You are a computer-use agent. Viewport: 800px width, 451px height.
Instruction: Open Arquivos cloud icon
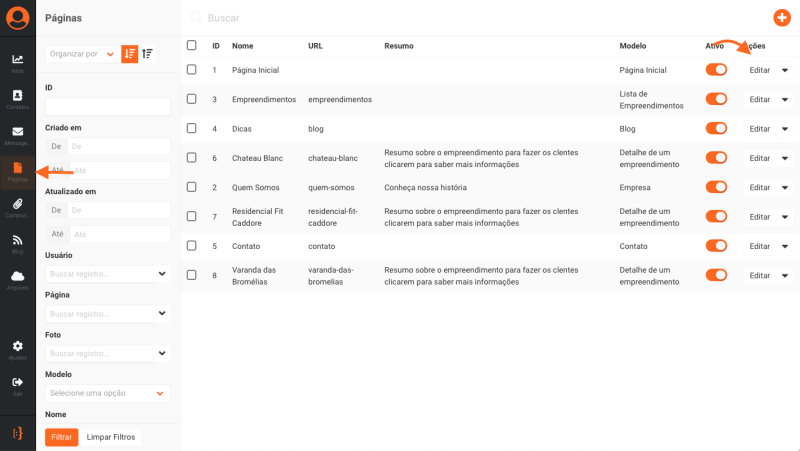point(18,277)
